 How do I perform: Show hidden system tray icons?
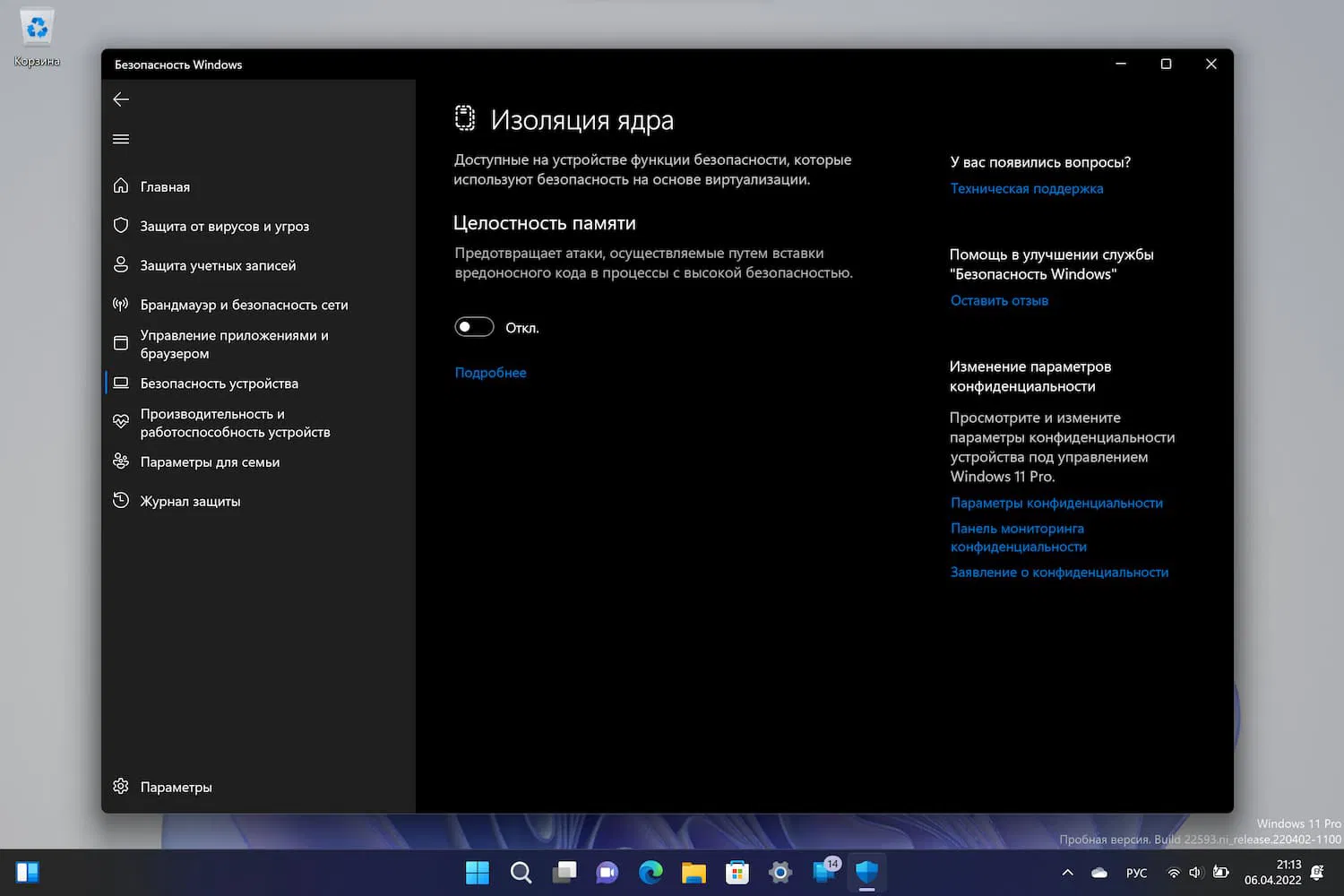click(1067, 872)
